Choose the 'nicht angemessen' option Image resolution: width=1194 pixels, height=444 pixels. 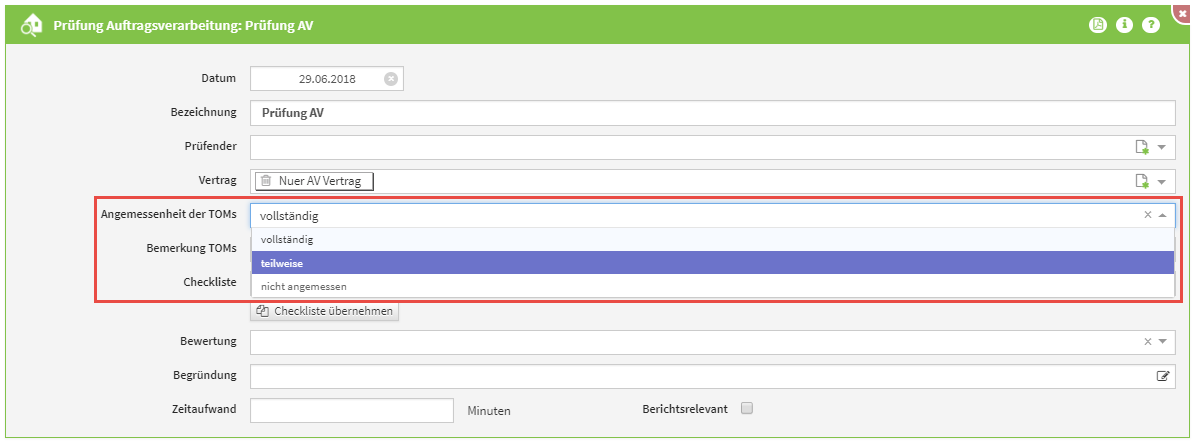point(710,287)
